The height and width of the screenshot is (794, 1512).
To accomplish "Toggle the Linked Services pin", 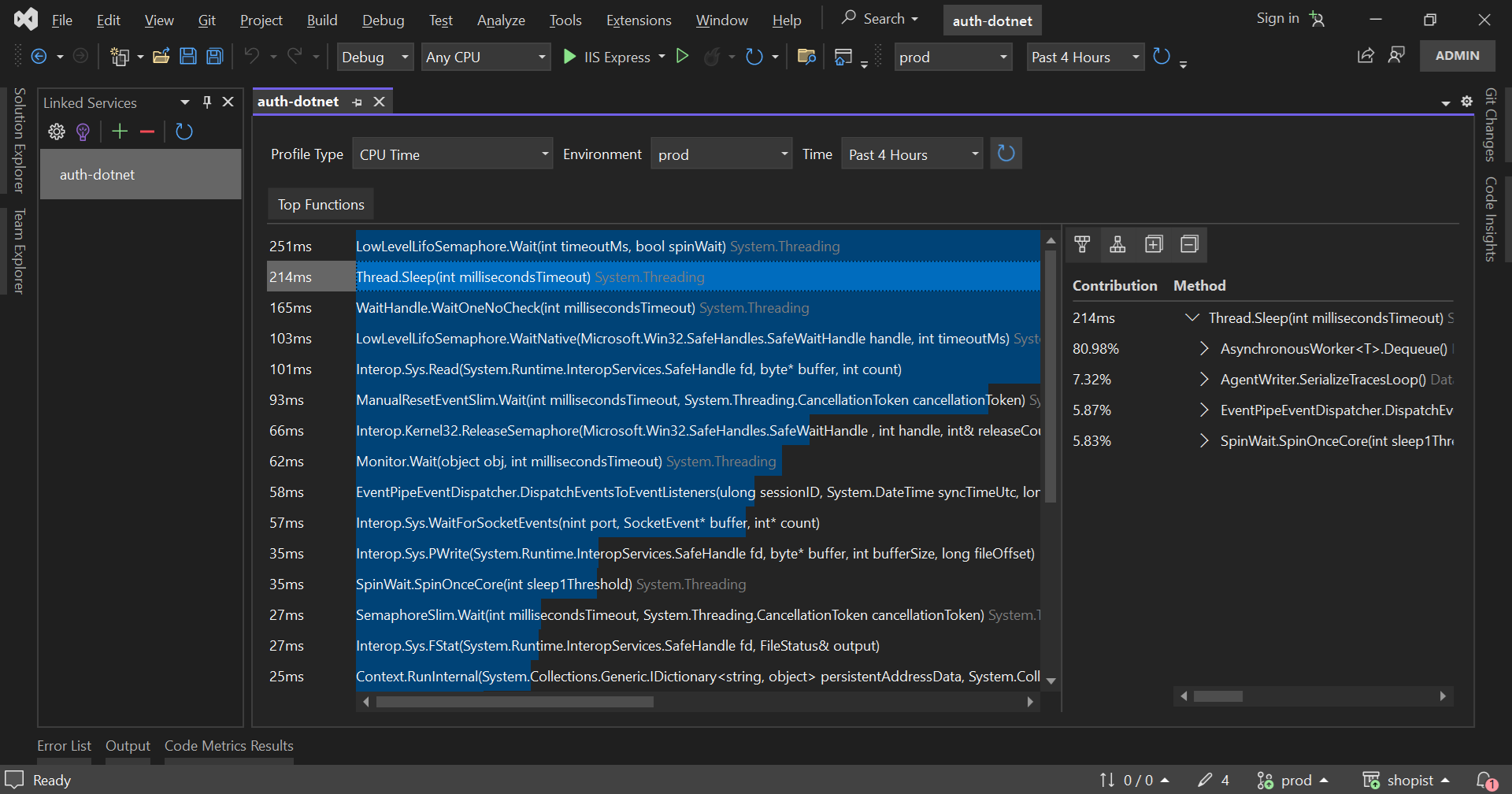I will pyautogui.click(x=206, y=102).
